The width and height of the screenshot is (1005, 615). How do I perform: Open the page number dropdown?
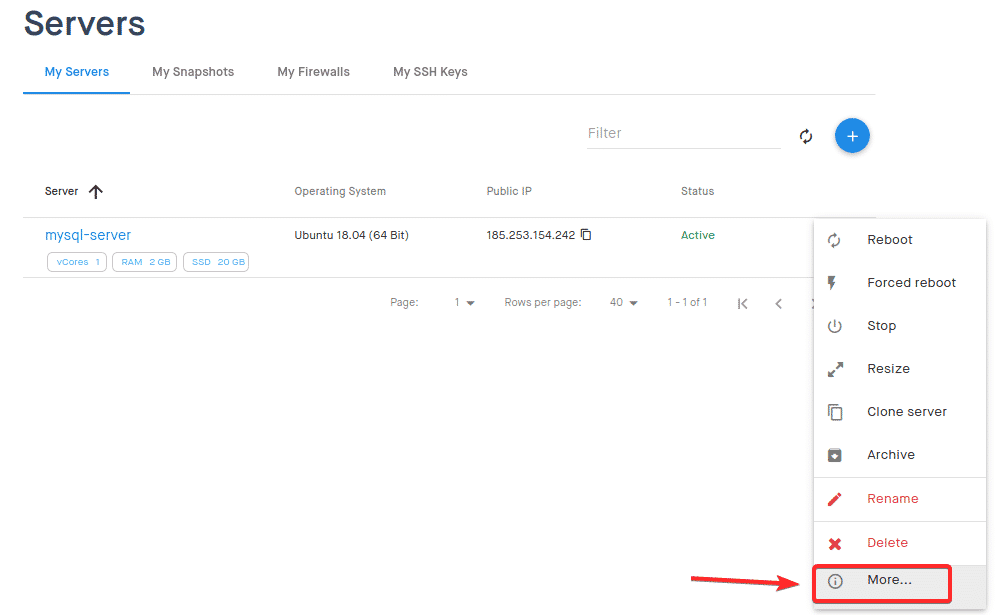[x=464, y=303]
